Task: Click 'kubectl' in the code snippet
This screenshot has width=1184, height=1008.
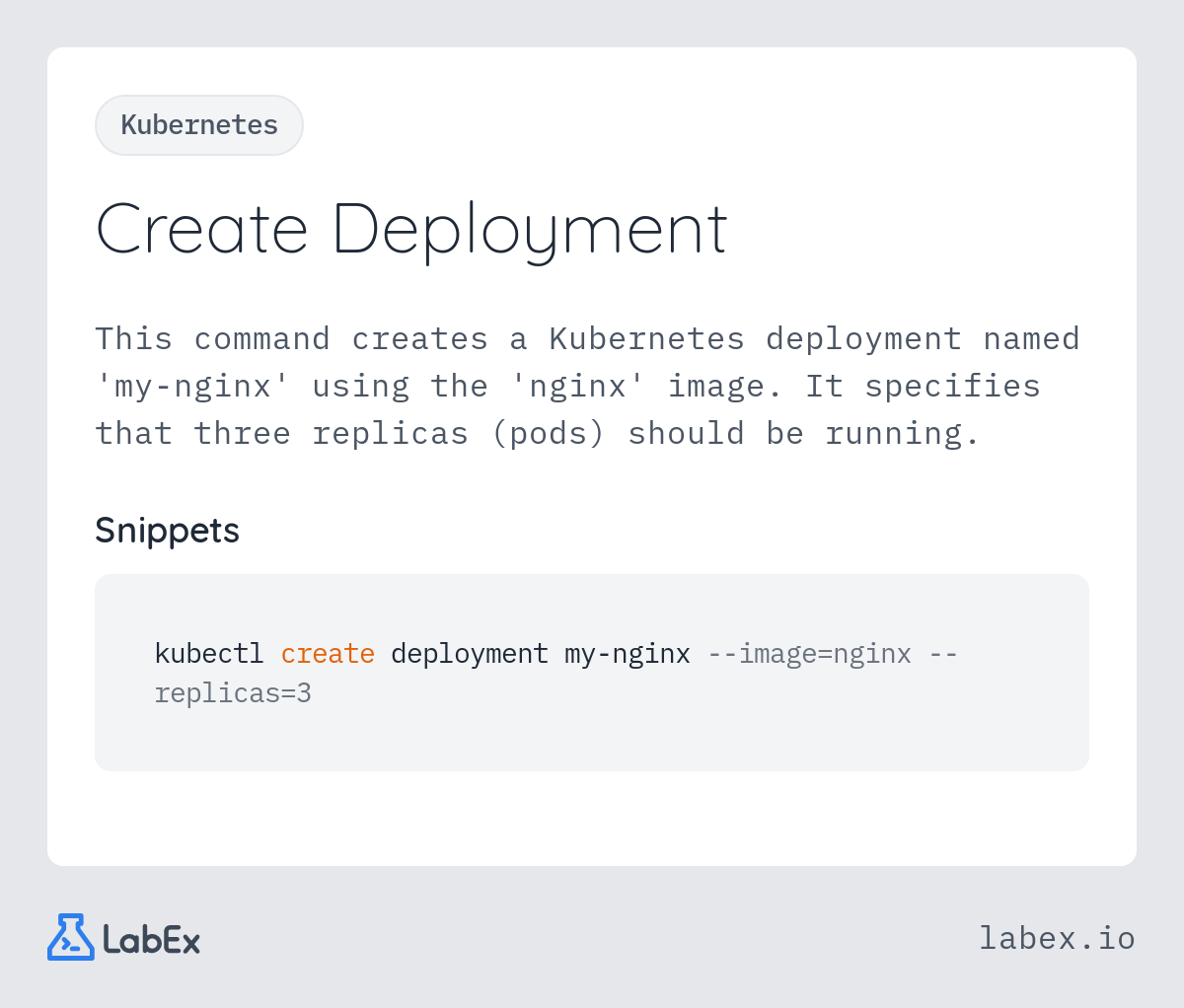Action: tap(209, 654)
